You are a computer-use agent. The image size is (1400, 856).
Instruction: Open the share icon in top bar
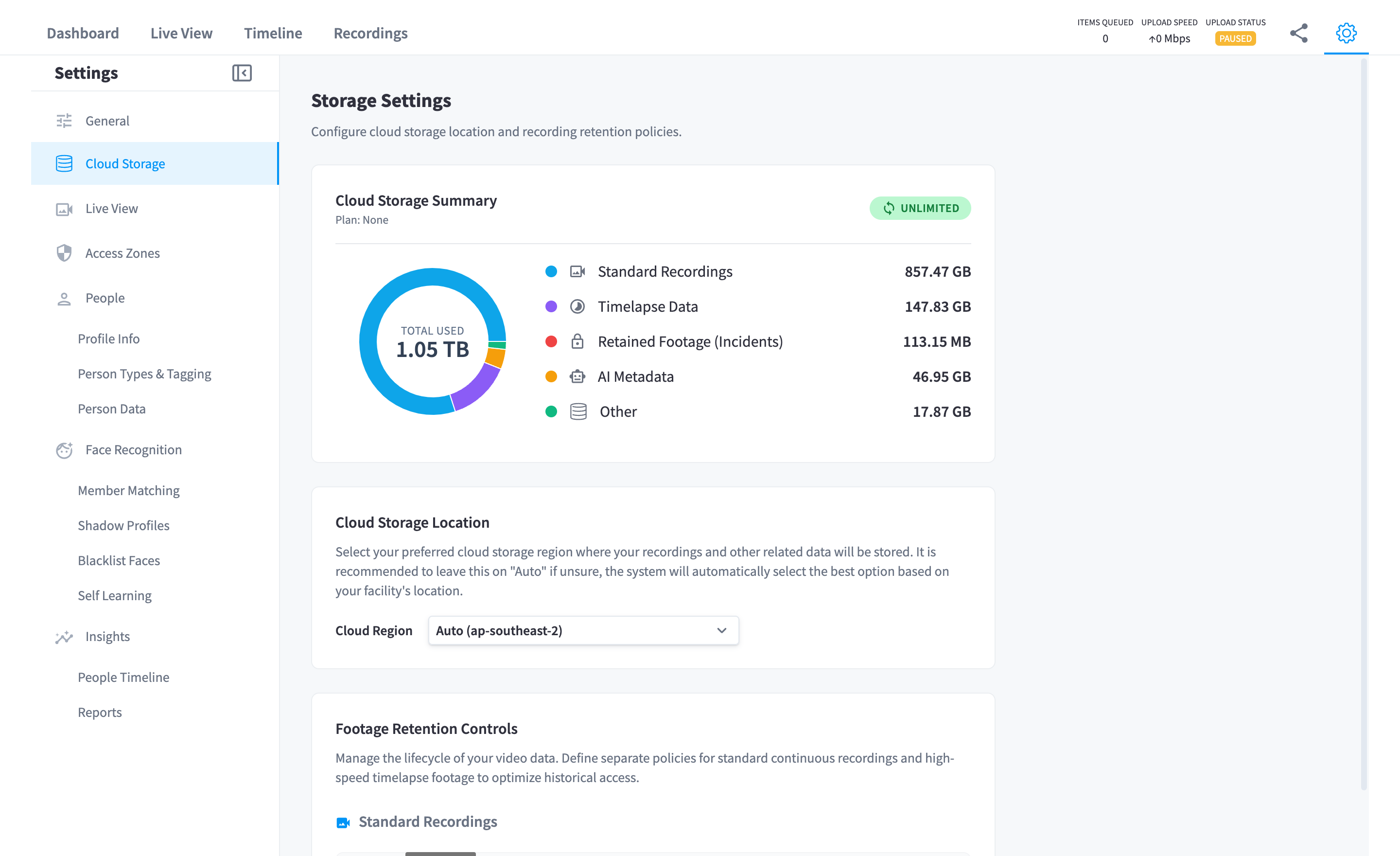pos(1298,33)
